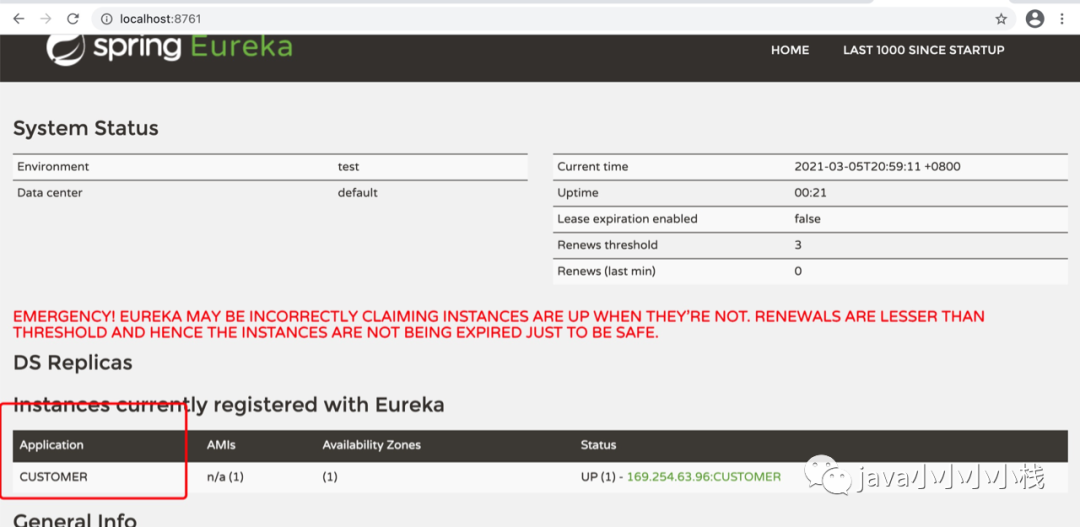Select the Renews threshold value 3
The width and height of the screenshot is (1080, 527).
(798, 245)
